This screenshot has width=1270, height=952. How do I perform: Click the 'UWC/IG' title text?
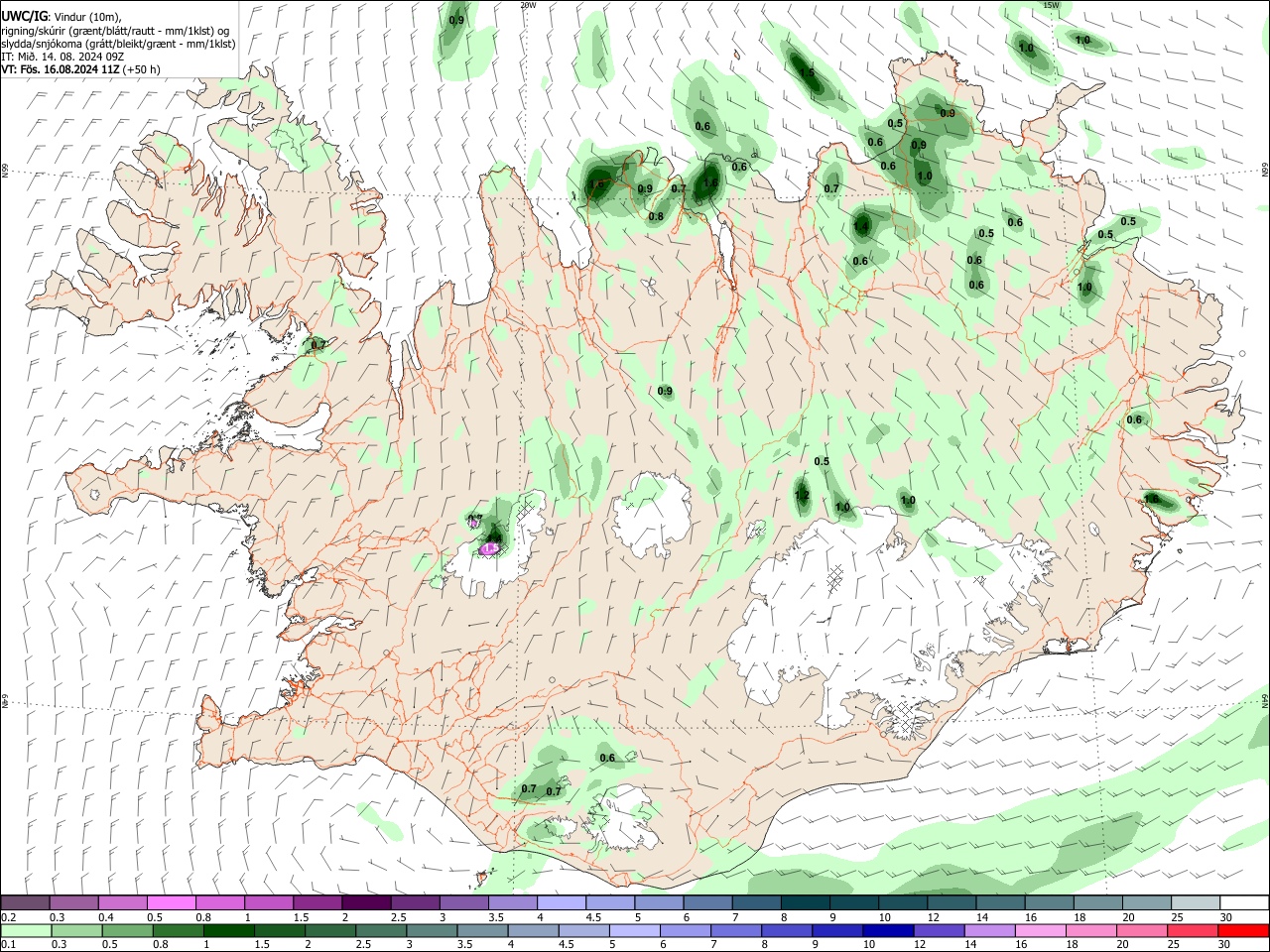(x=24, y=17)
